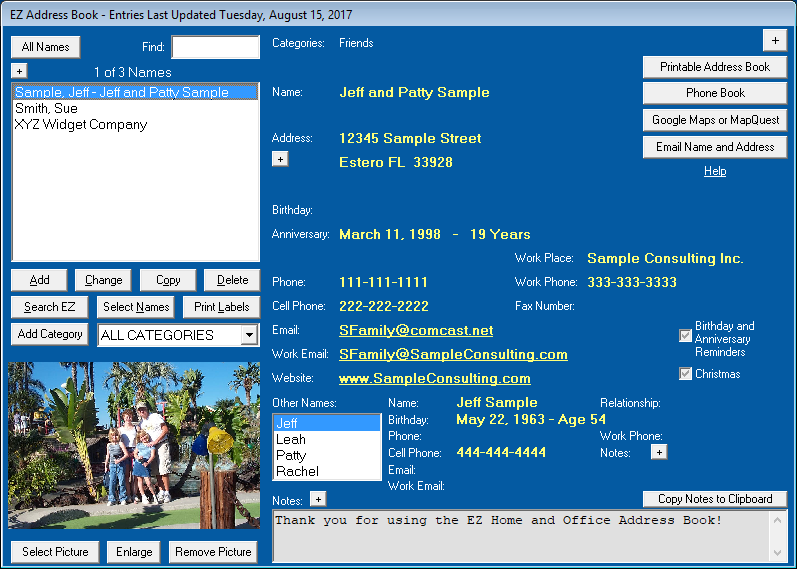Open Search EZ
The height and width of the screenshot is (569, 797).
(x=49, y=307)
